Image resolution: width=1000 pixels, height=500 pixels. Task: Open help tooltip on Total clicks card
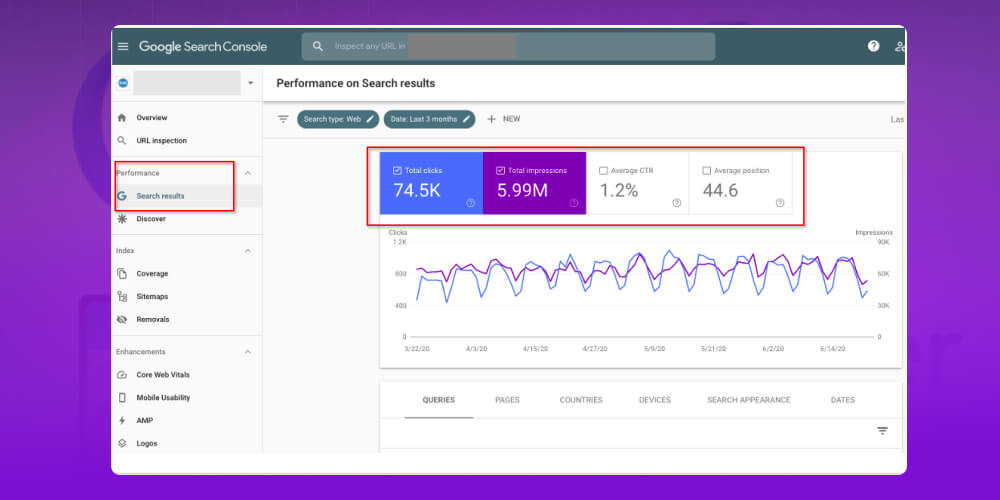471,203
